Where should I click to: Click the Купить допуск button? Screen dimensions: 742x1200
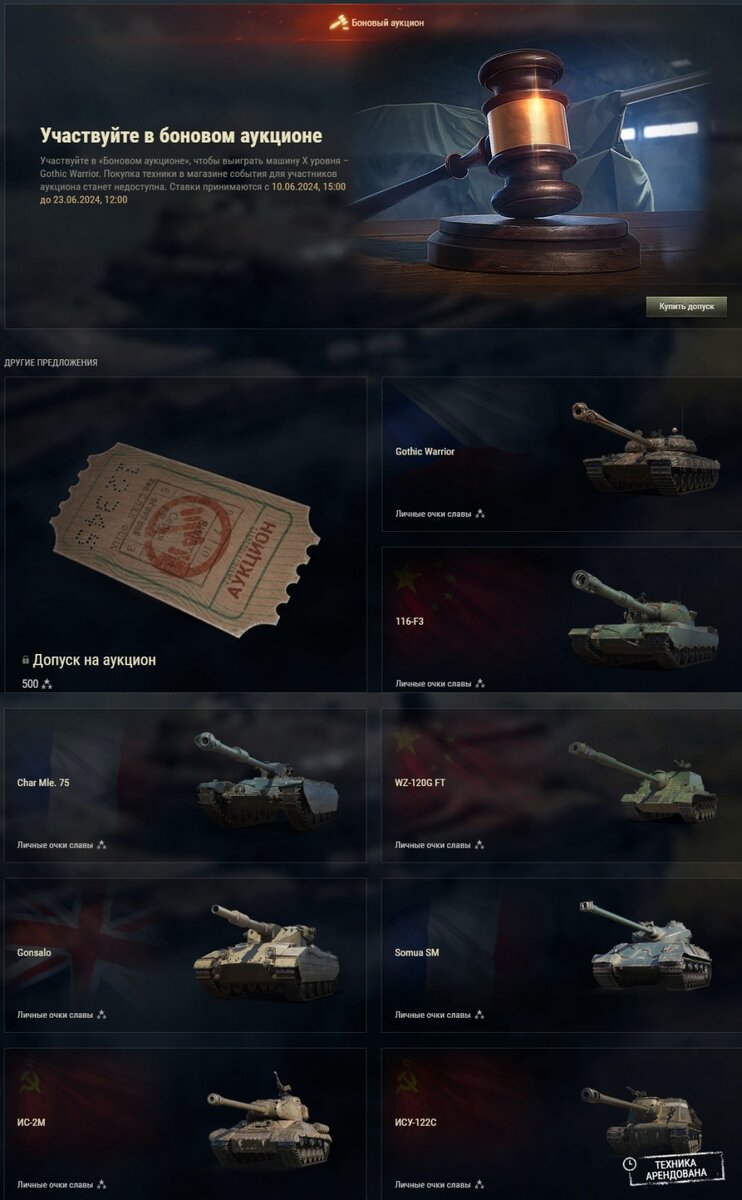686,306
